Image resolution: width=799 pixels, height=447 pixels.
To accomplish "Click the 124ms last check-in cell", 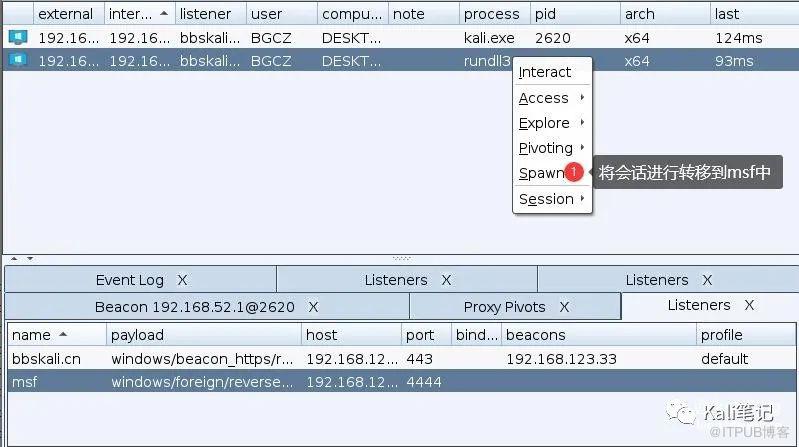I will click(739, 38).
